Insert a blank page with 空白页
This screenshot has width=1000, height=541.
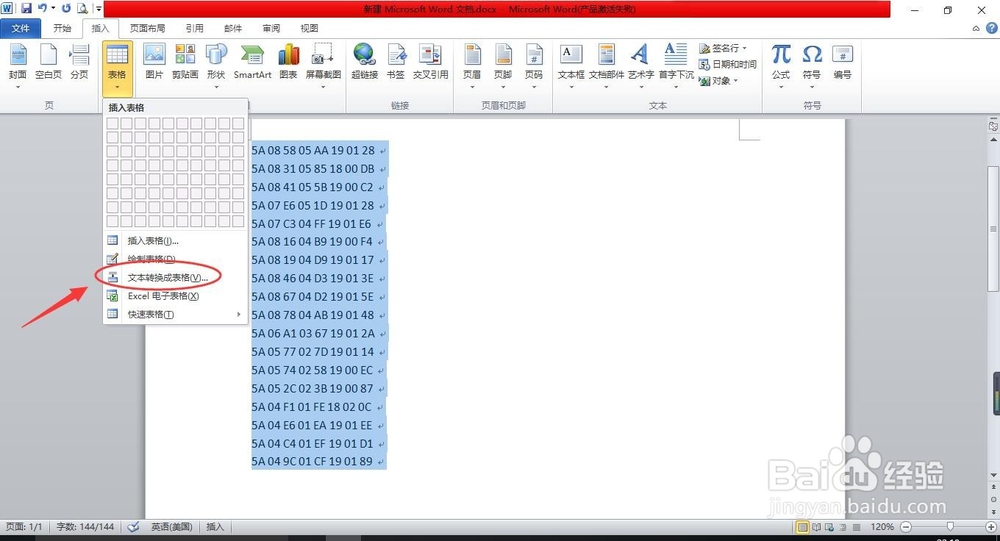tap(48, 63)
